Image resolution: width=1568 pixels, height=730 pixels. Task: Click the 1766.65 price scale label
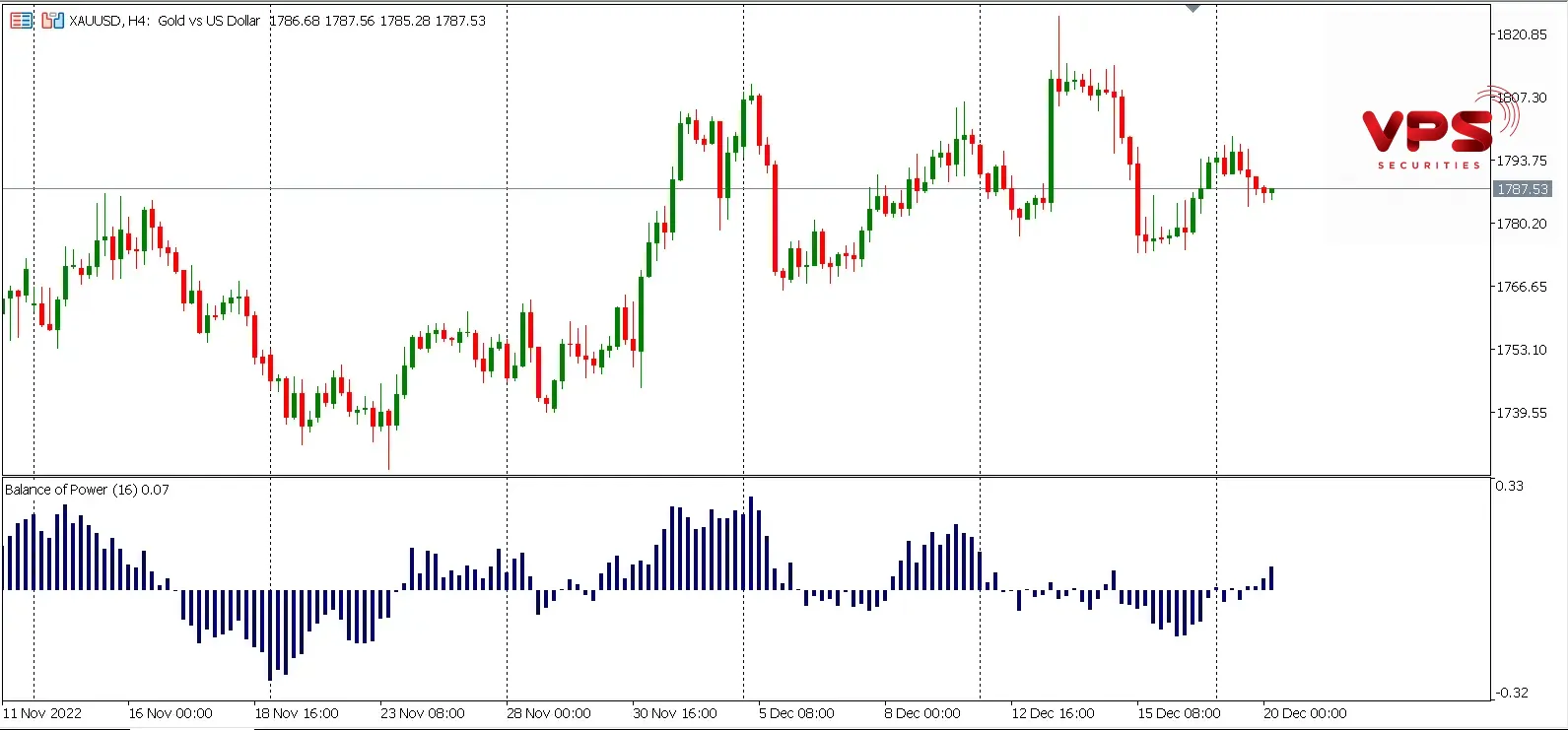pos(1522,287)
